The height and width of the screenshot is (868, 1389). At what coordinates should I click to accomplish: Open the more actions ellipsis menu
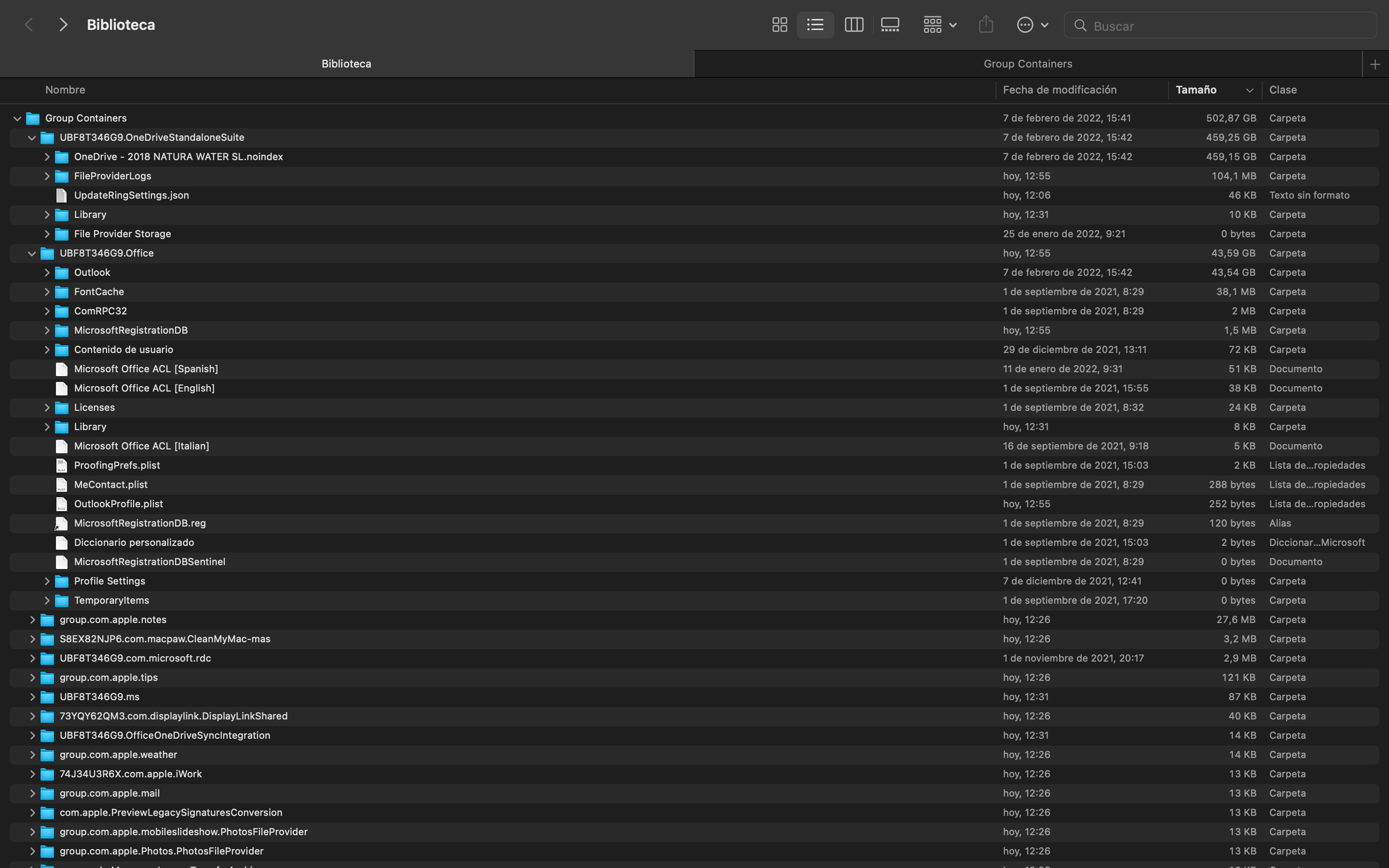point(1032,25)
